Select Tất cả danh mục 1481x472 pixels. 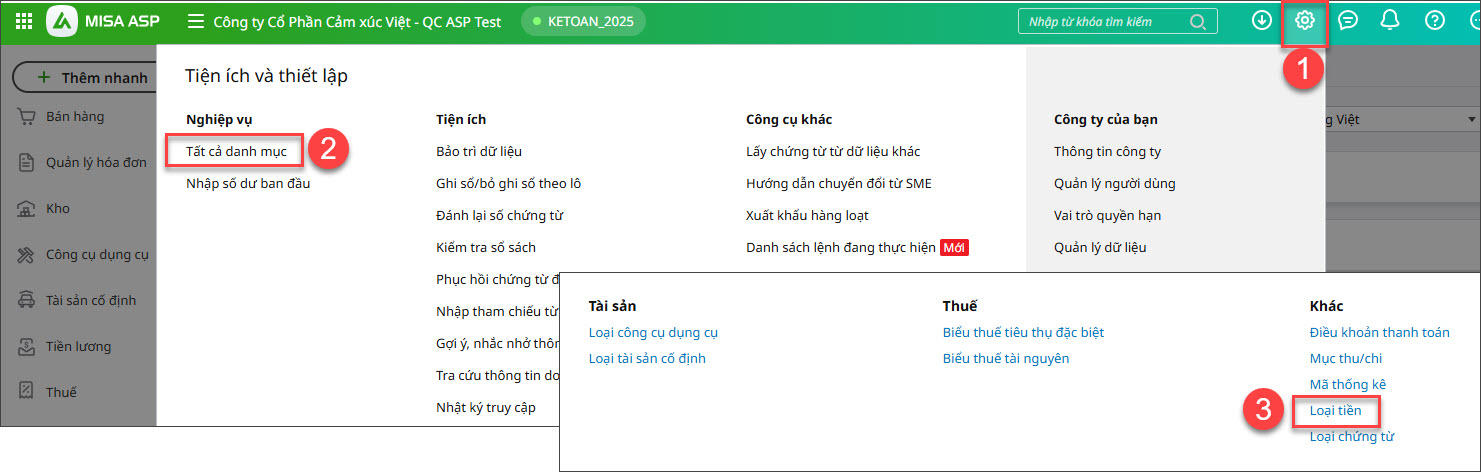(x=236, y=151)
